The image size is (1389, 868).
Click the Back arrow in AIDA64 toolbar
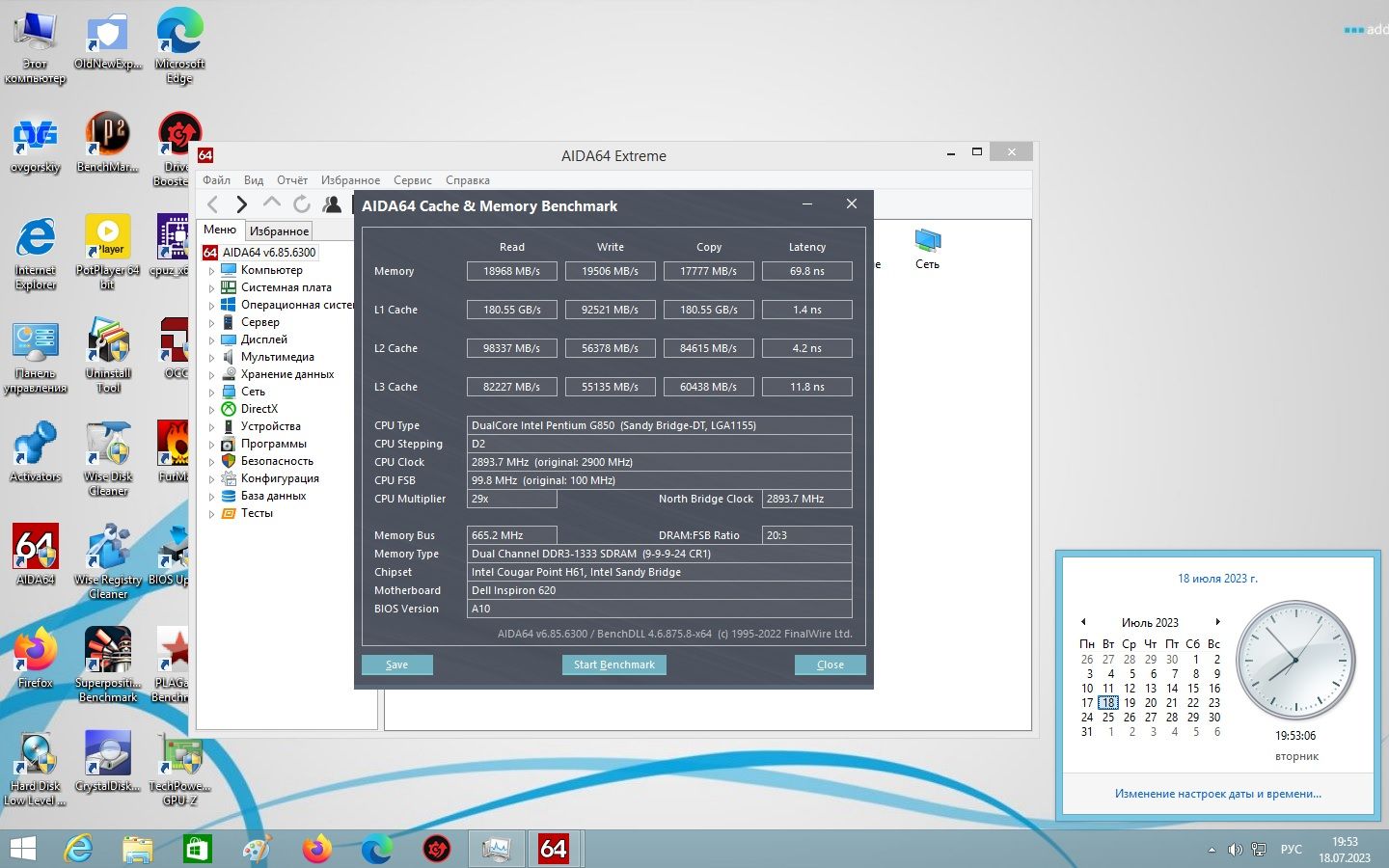213,203
